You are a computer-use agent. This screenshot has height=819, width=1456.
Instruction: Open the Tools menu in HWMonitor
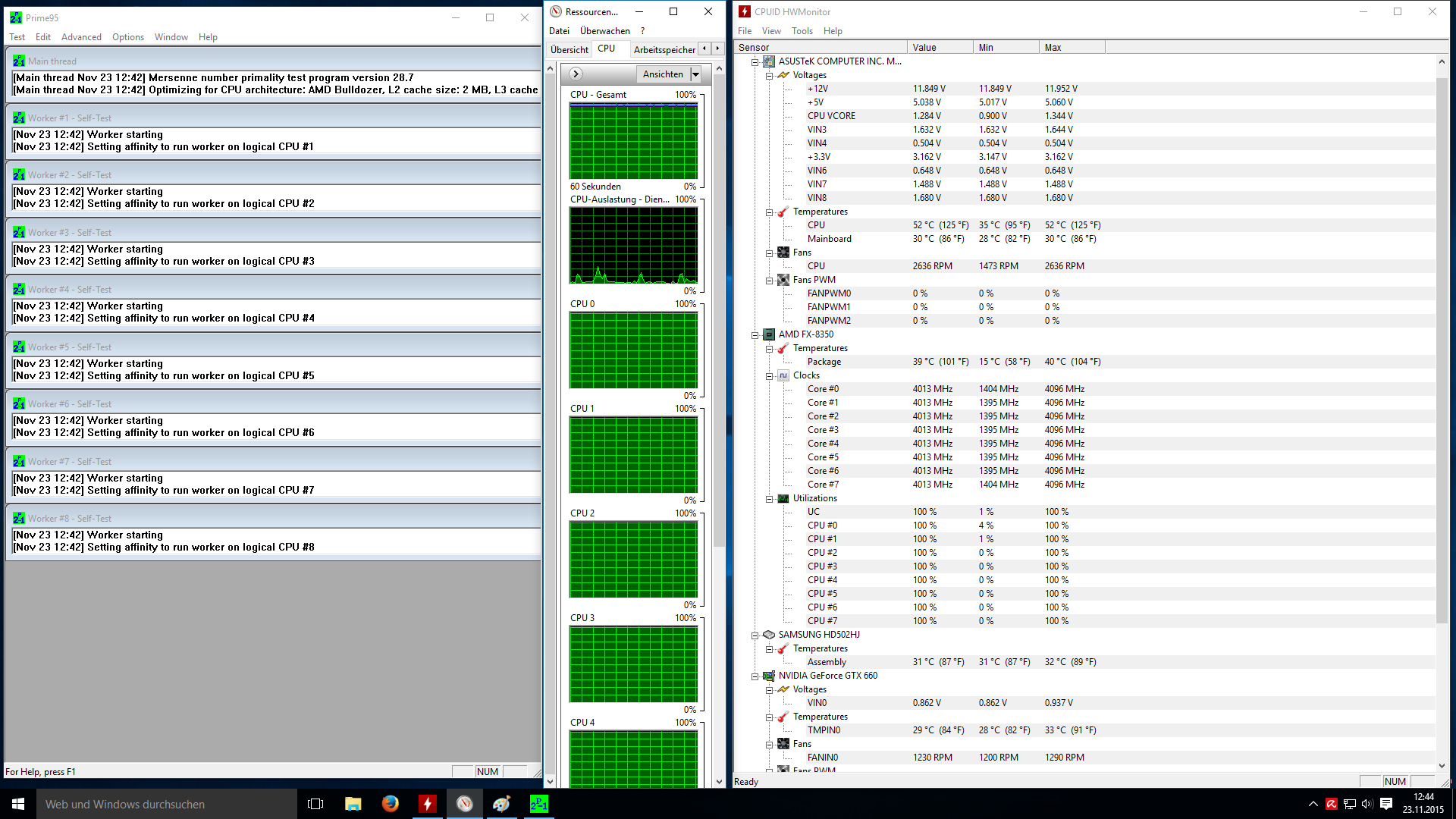pos(802,31)
